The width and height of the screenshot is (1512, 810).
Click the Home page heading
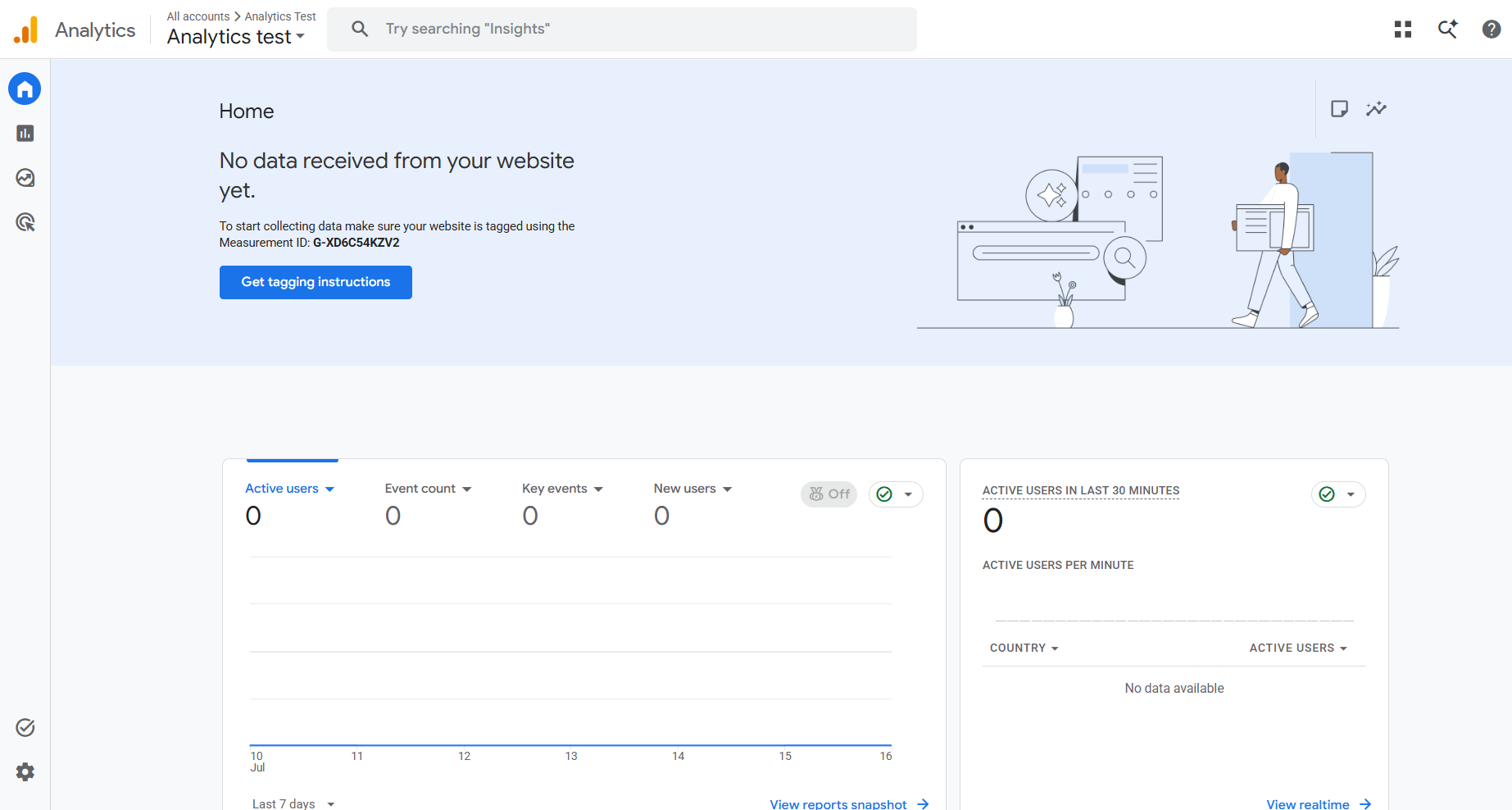coord(247,111)
